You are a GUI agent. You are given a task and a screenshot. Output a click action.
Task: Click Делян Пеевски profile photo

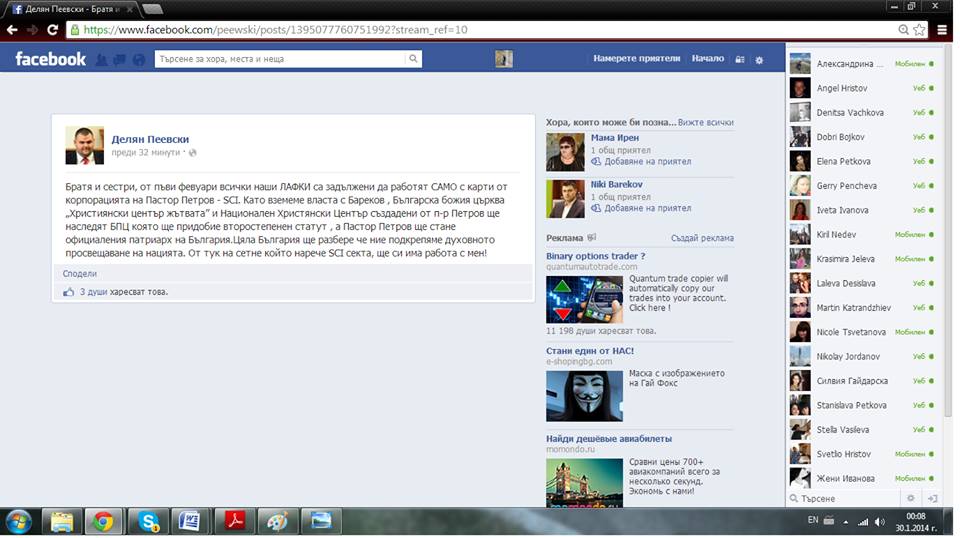click(x=84, y=146)
